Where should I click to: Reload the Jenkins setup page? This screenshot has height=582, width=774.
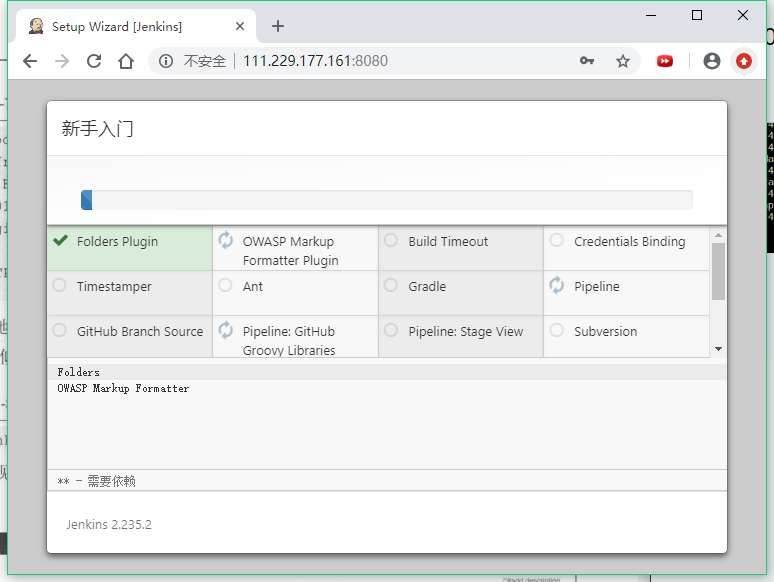click(94, 61)
